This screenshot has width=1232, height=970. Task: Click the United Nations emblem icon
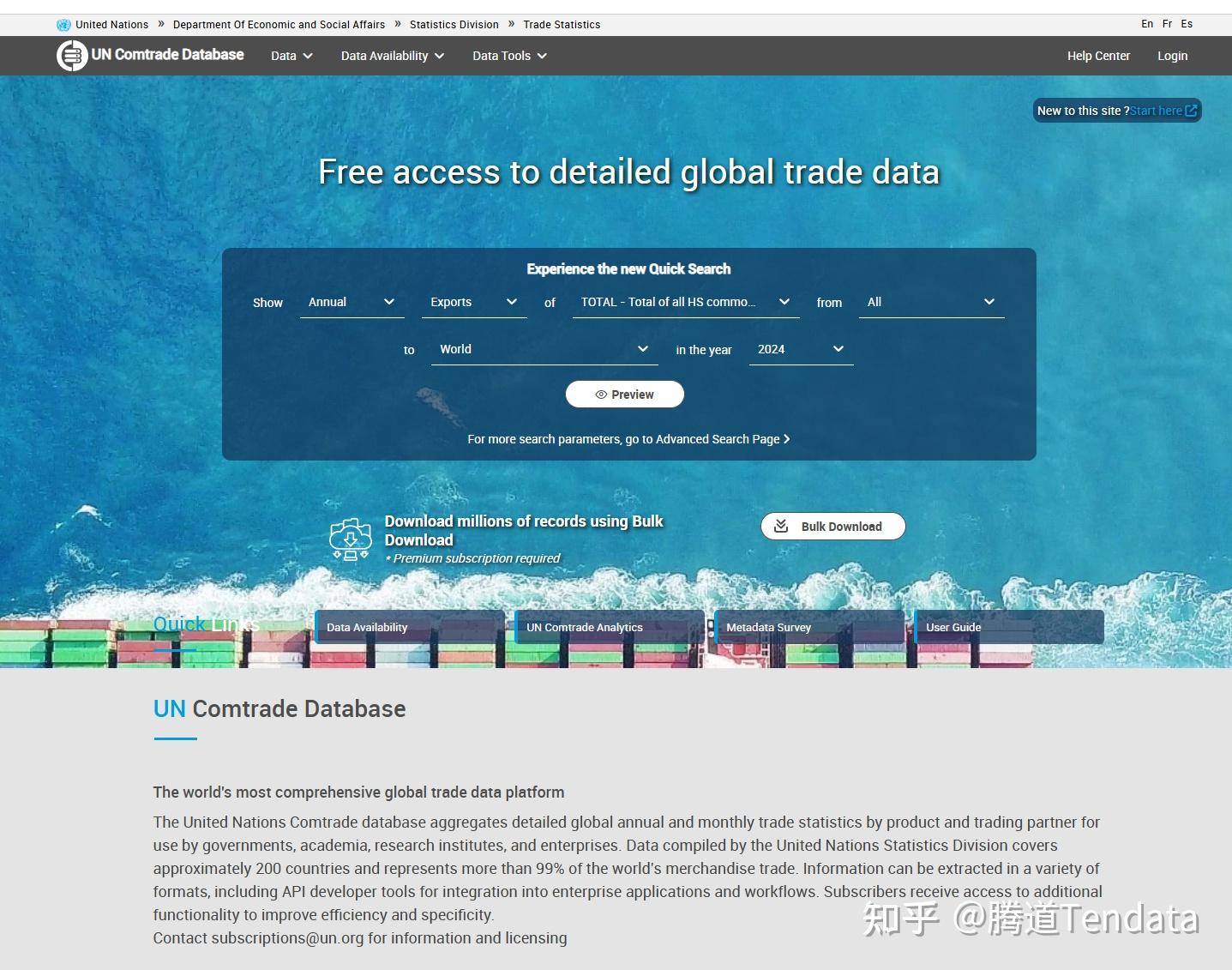tap(63, 25)
